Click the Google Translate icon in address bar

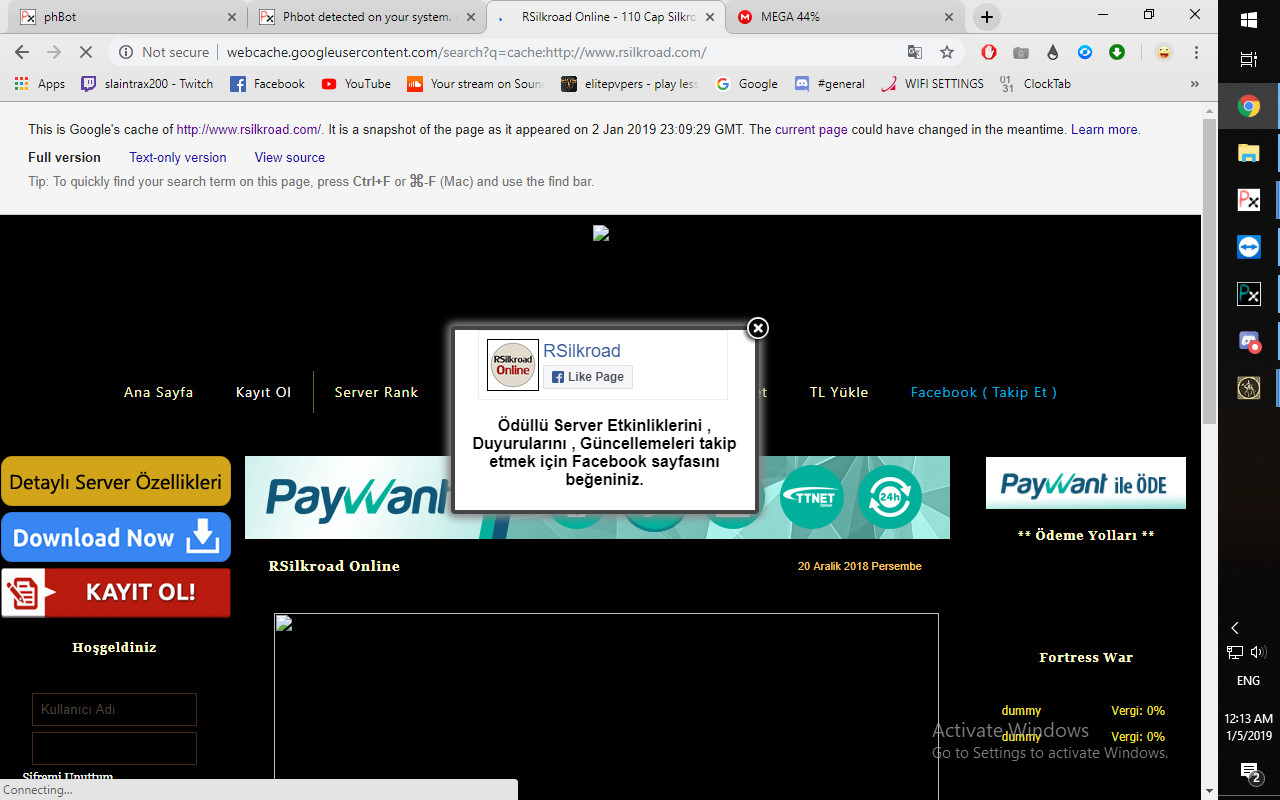(x=914, y=52)
